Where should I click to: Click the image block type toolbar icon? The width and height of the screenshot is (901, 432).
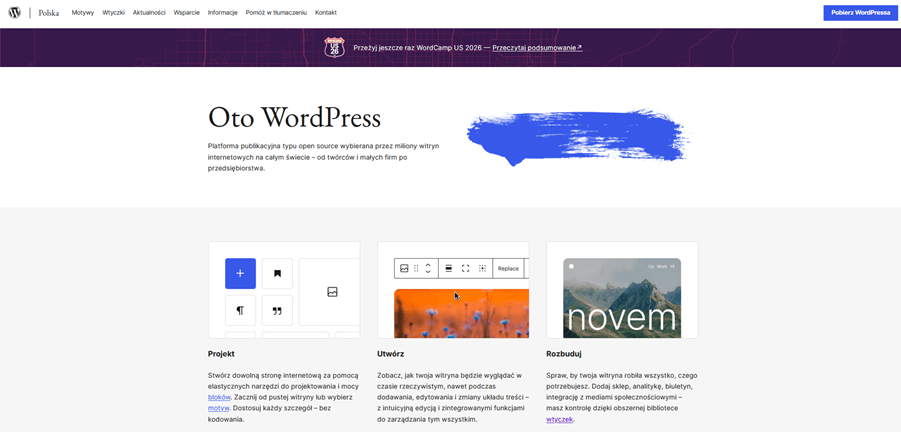[x=404, y=268]
